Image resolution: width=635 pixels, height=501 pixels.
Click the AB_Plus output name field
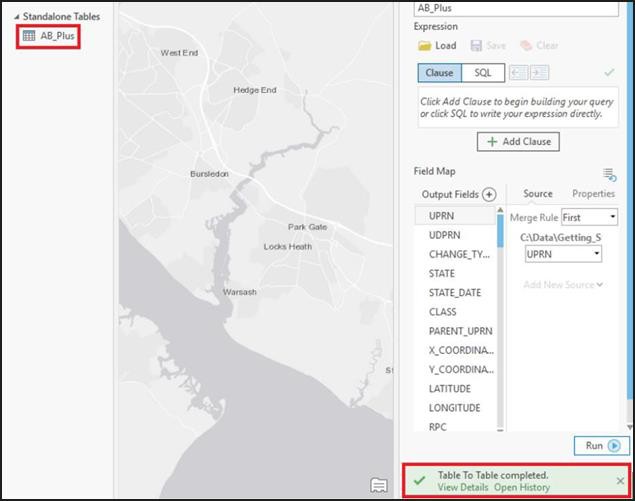point(516,9)
